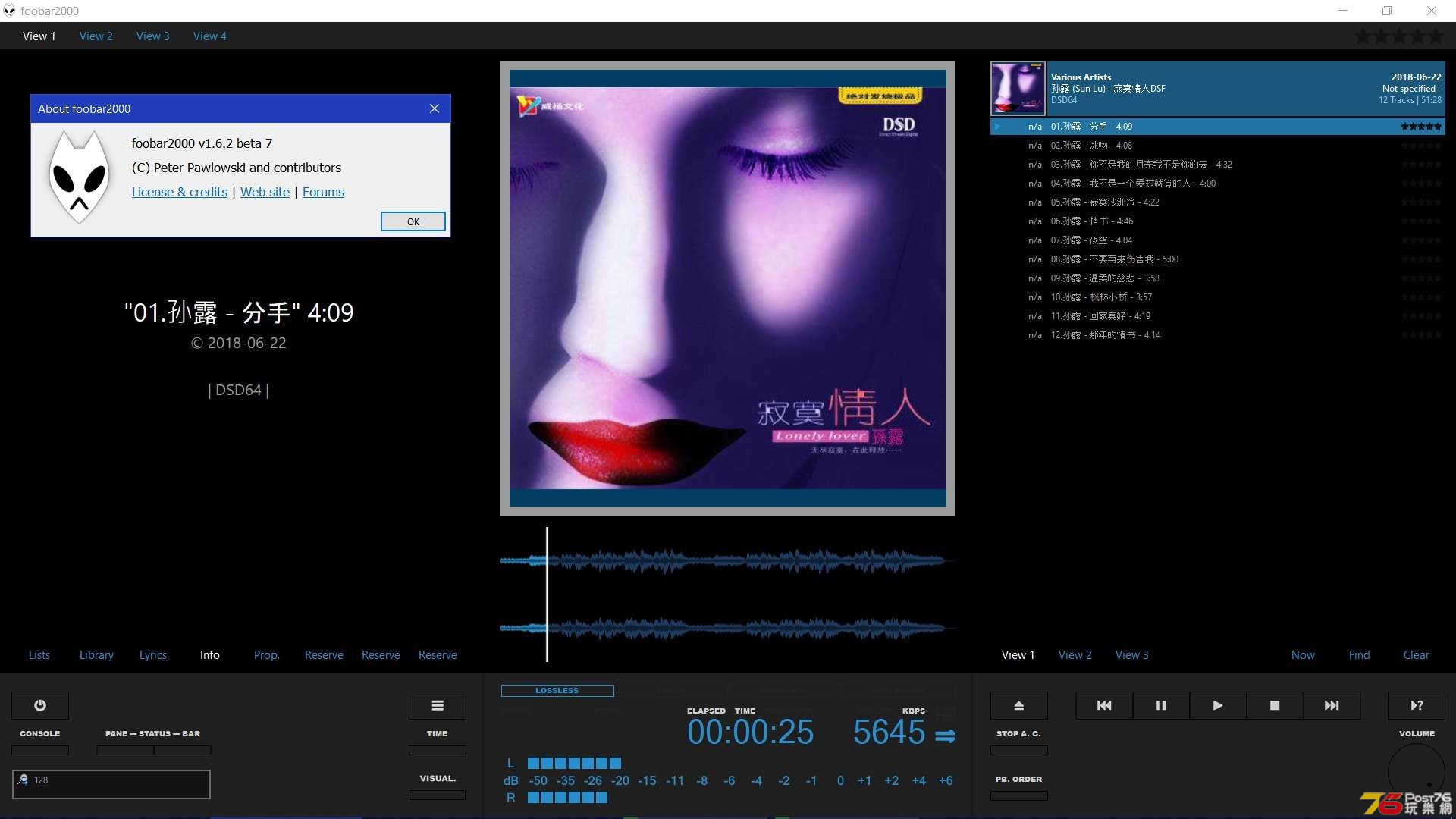This screenshot has width=1456, height=819.
Task: Switch to View 4 in top tab bar
Action: [x=210, y=36]
